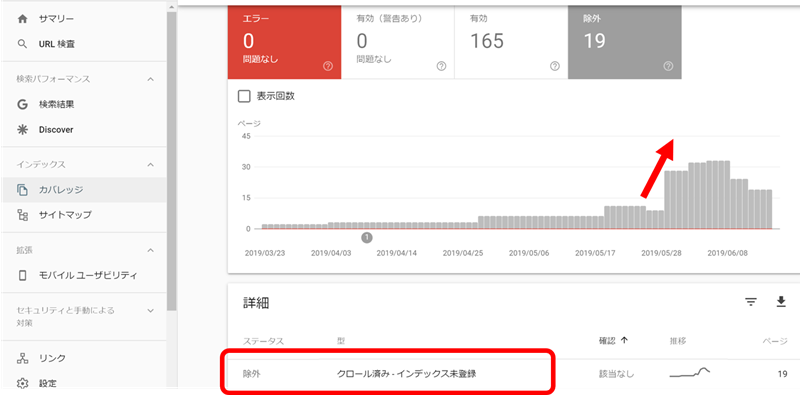The height and width of the screenshot is (395, 800).
Task: Click the 型 column header
Action: (x=341, y=341)
